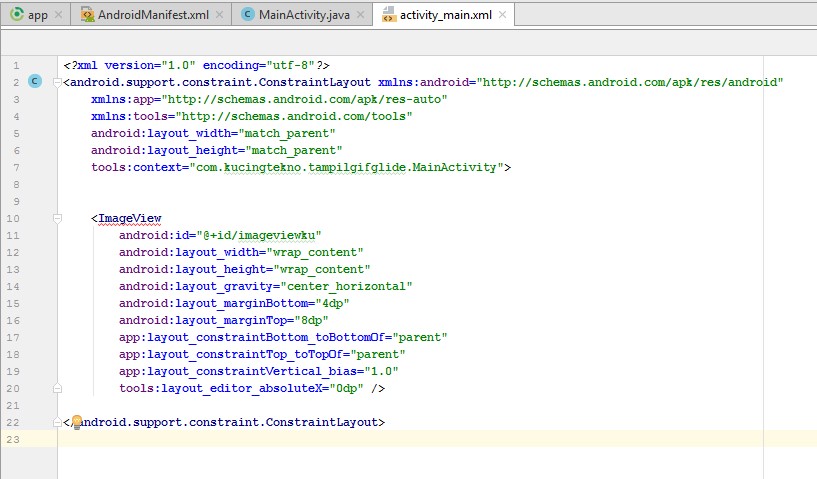
Task: Click the layout_marginBottom "4dp" value
Action: (332, 303)
